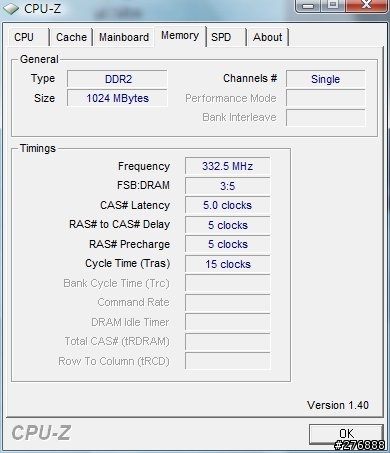This screenshot has height=453, width=390.
Task: Click the RAS# to CAS# Delay value
Action: tap(227, 225)
